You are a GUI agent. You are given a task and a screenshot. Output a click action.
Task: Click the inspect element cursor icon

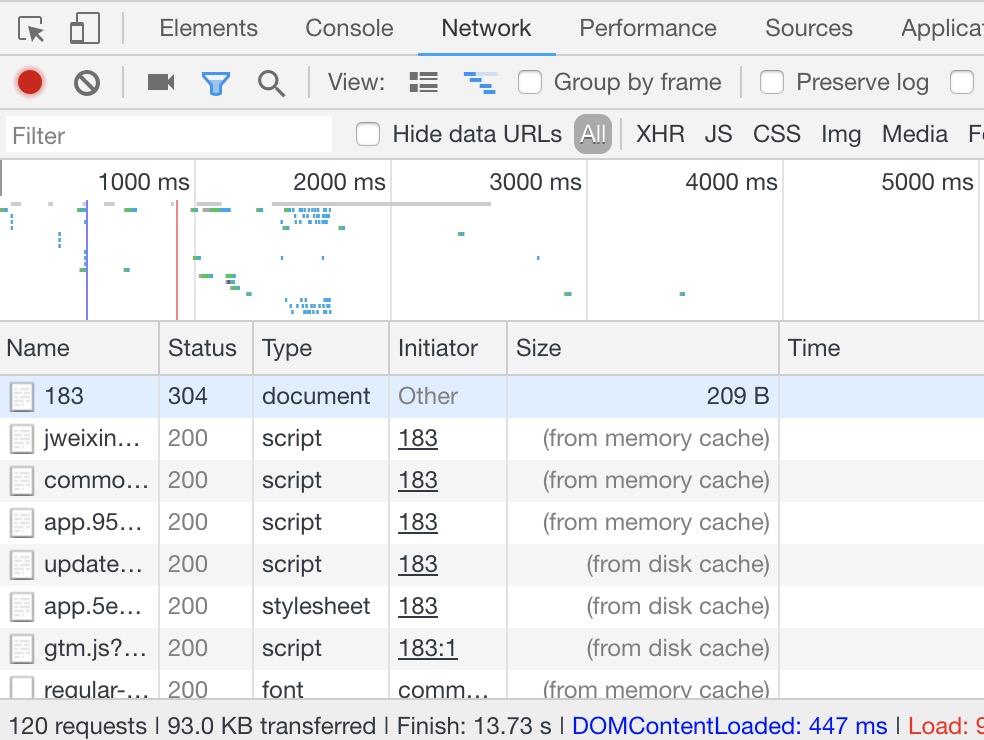click(x=32, y=29)
